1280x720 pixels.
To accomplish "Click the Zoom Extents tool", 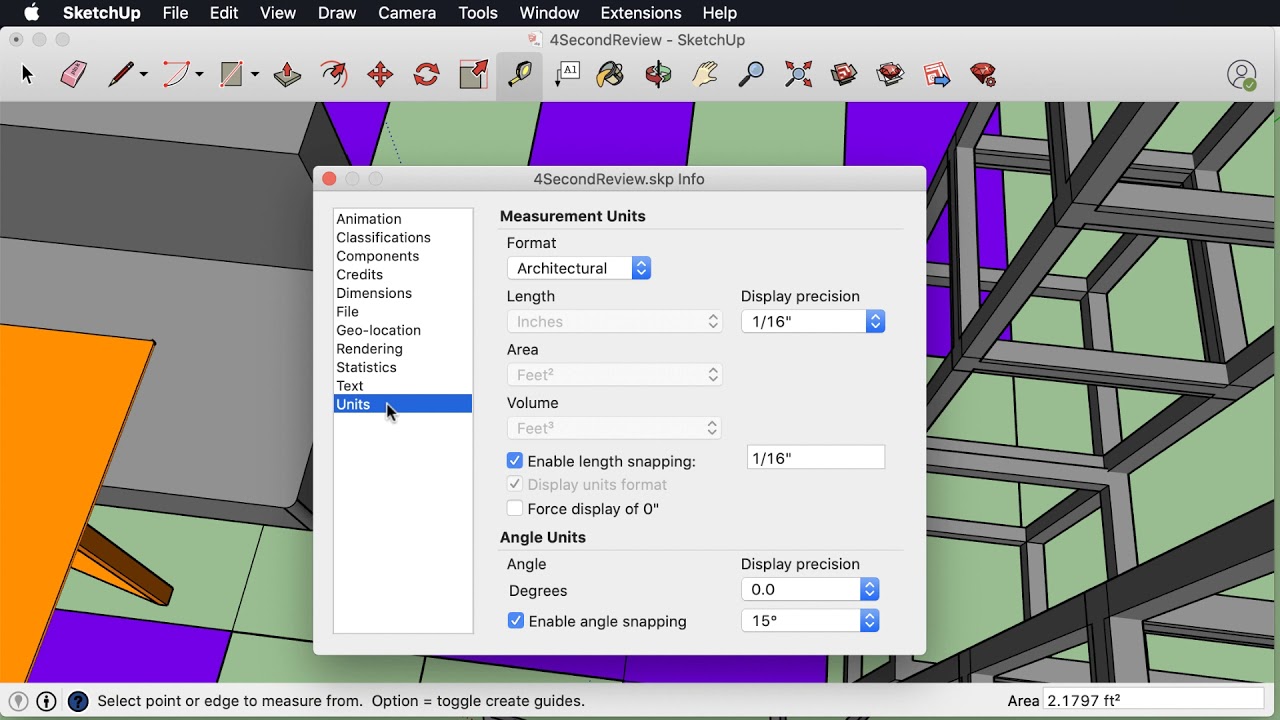I will pos(798,75).
